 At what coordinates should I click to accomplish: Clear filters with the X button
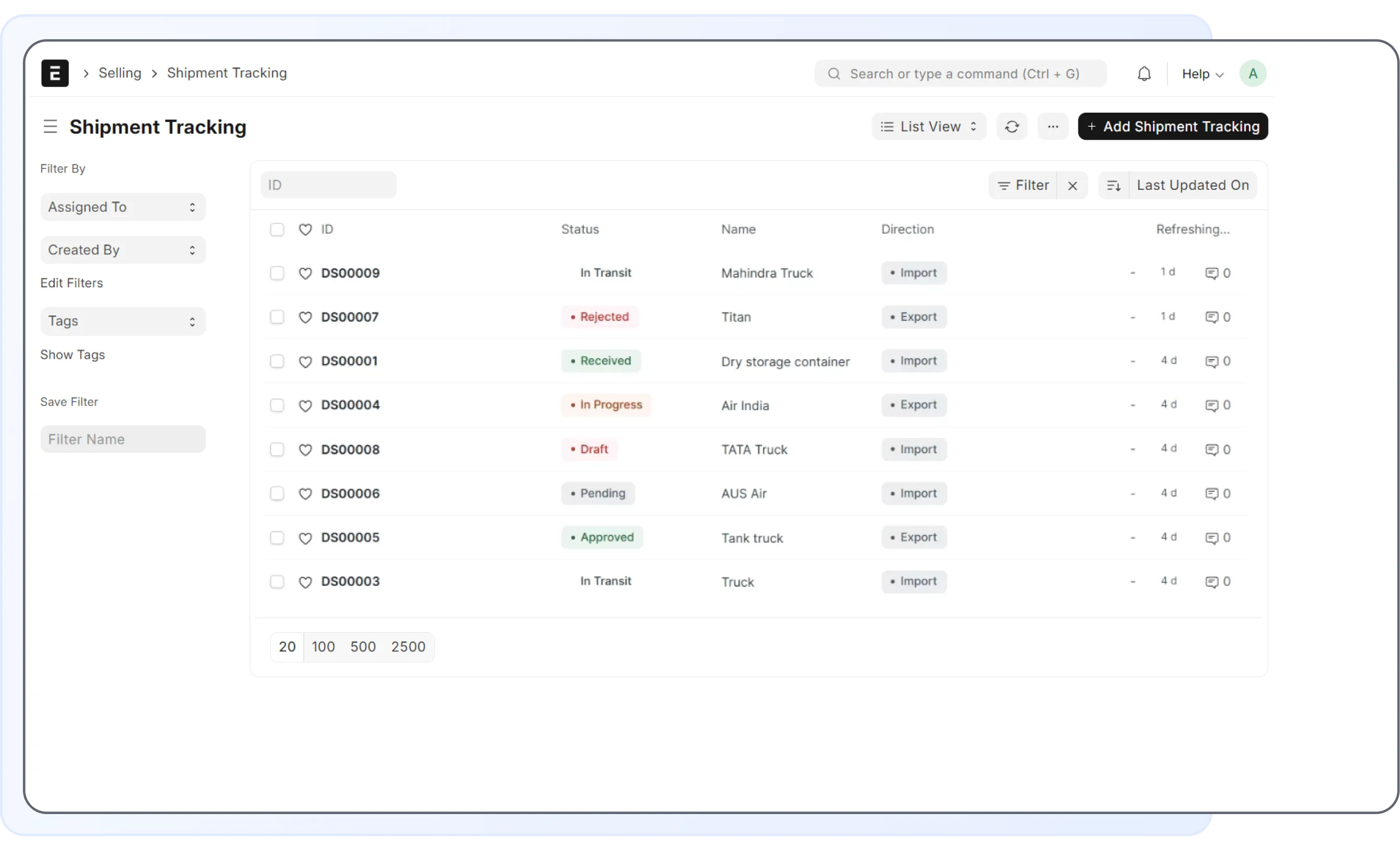tap(1072, 185)
